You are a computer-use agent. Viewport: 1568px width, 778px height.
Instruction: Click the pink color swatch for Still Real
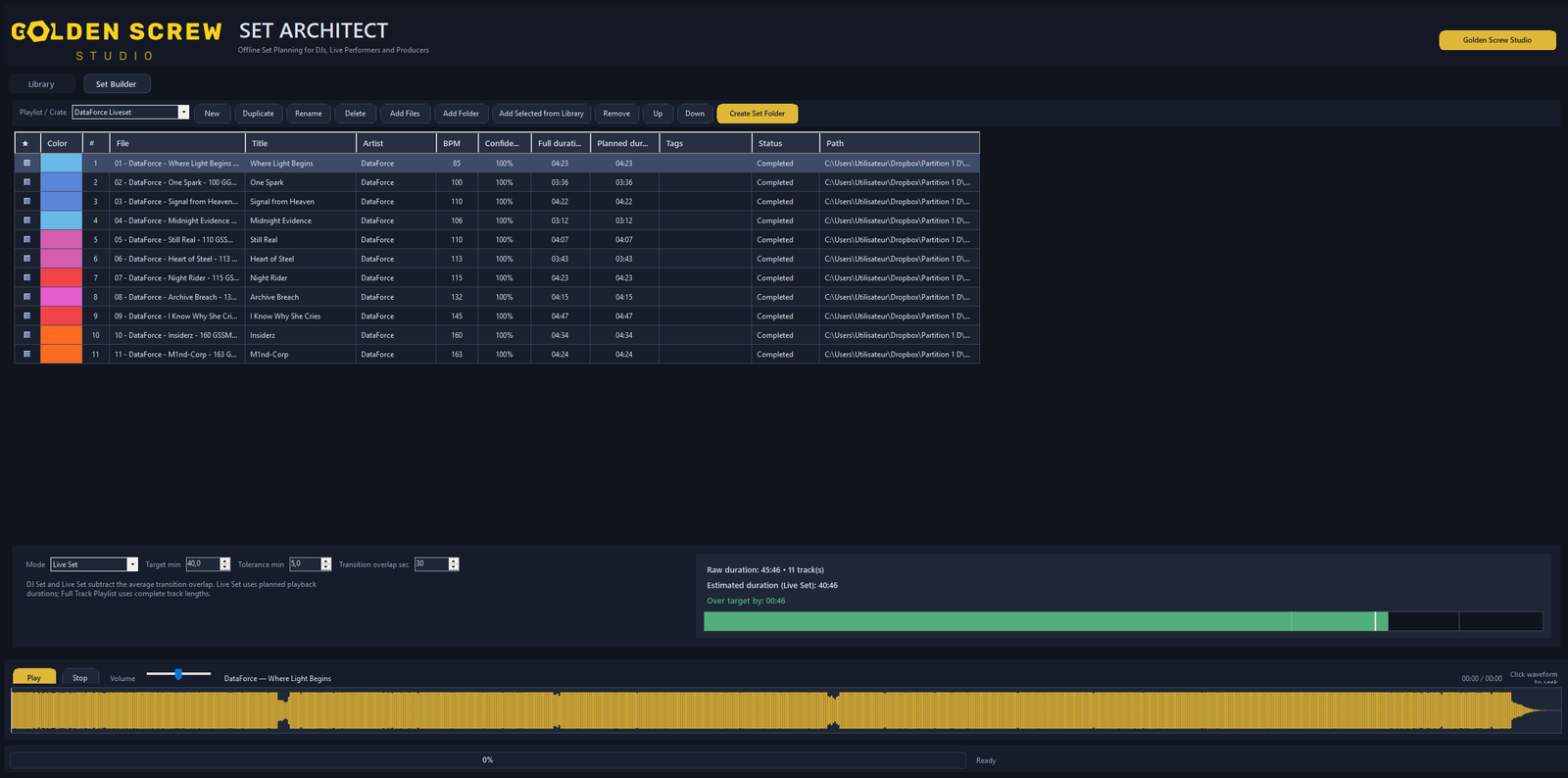61,240
